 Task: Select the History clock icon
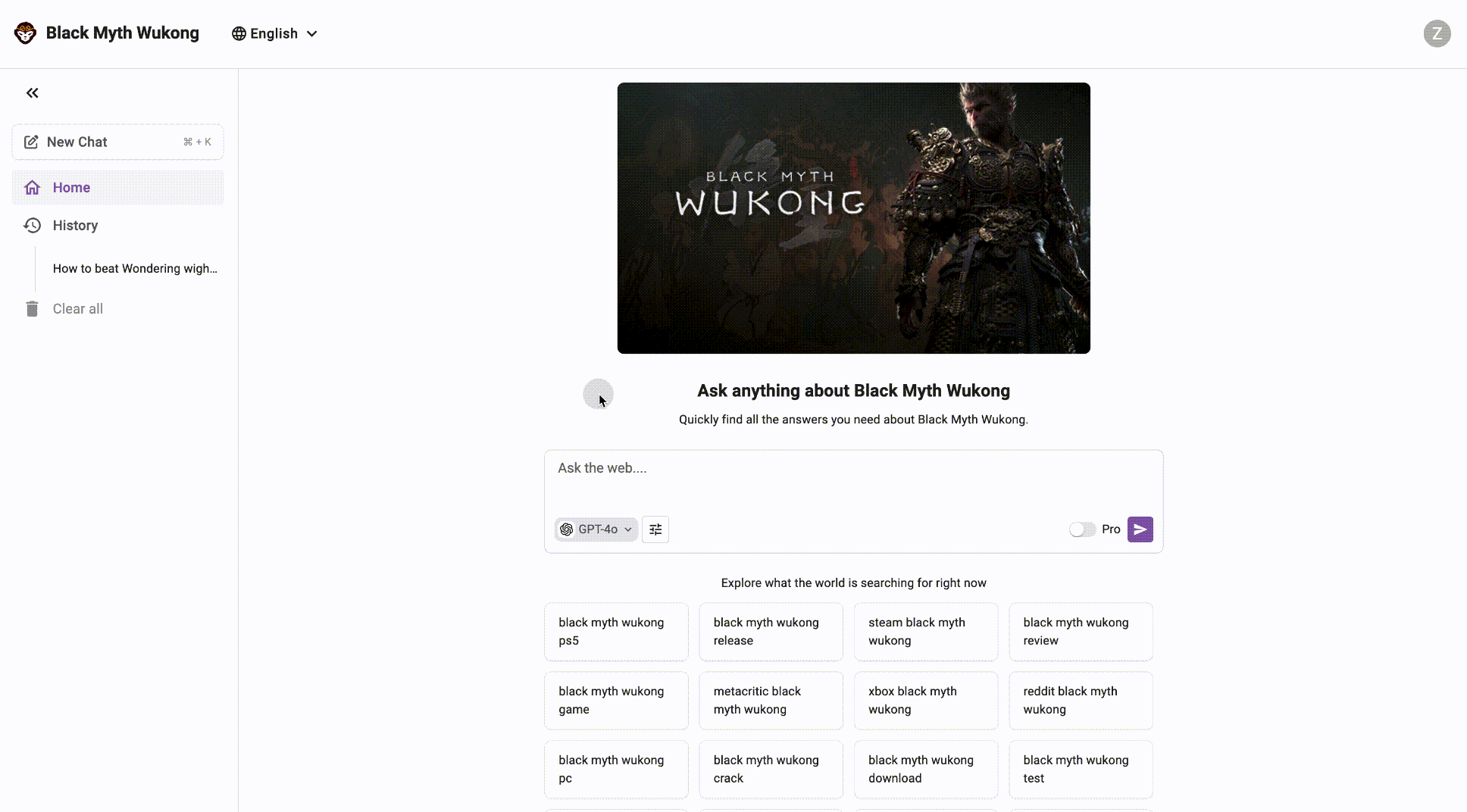click(32, 225)
